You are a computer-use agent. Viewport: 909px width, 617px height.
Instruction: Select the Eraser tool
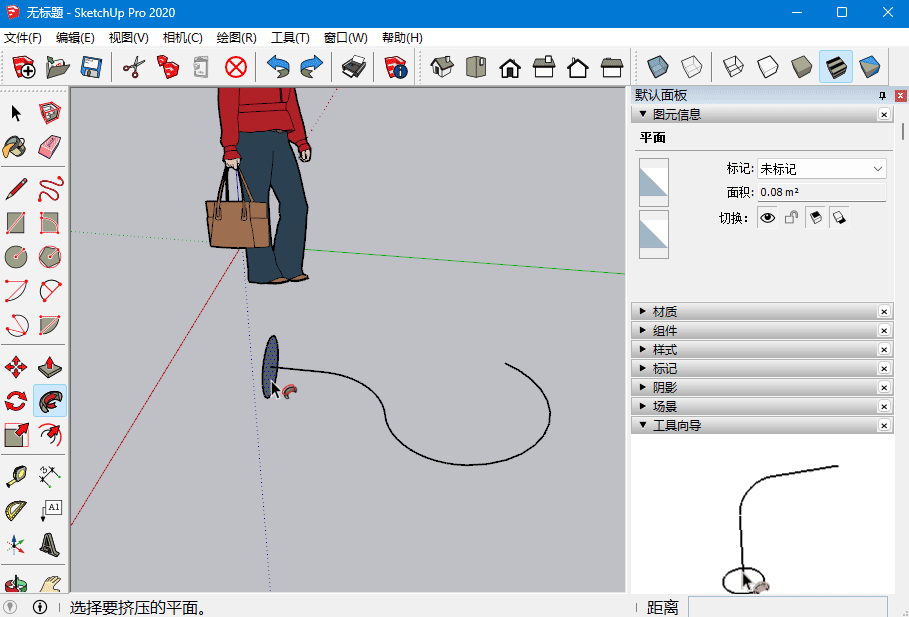(x=50, y=147)
